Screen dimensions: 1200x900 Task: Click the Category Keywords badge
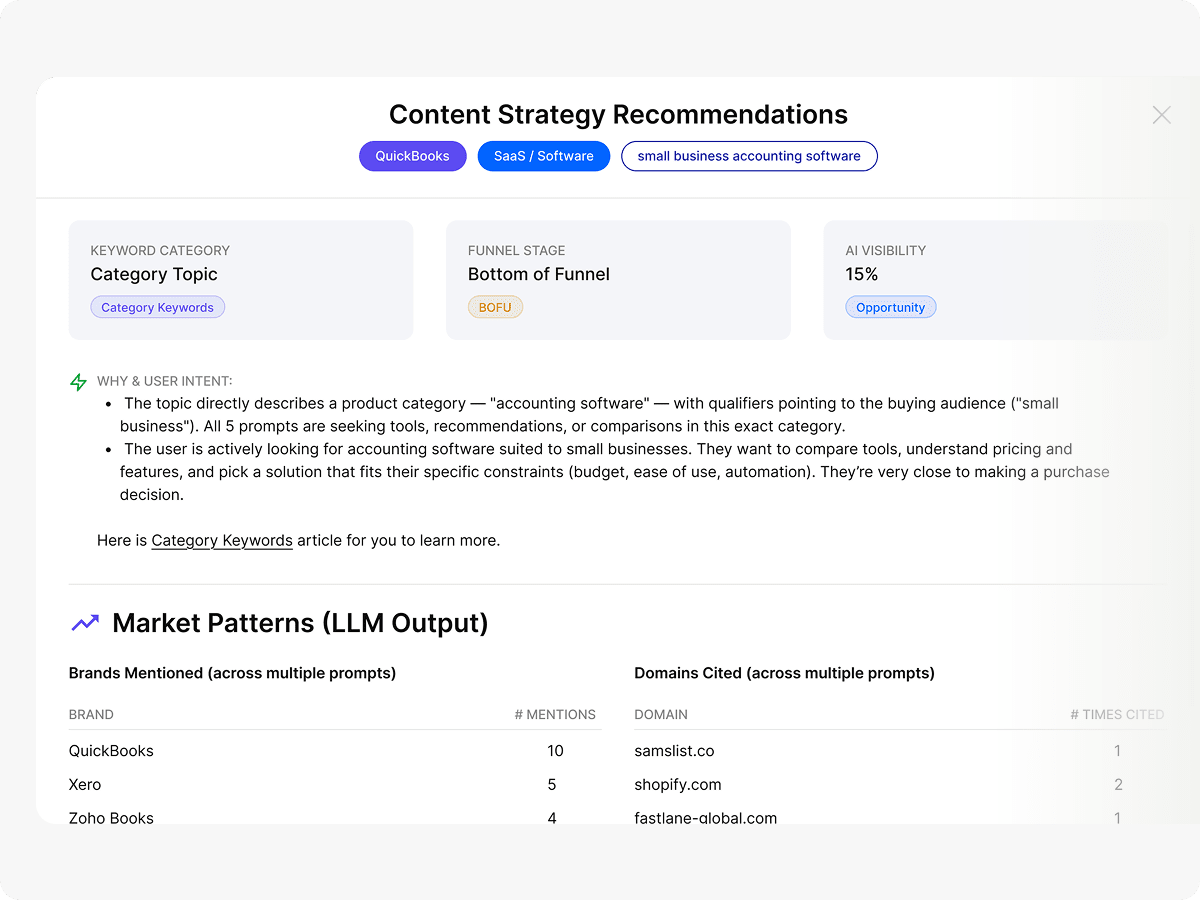(x=157, y=307)
